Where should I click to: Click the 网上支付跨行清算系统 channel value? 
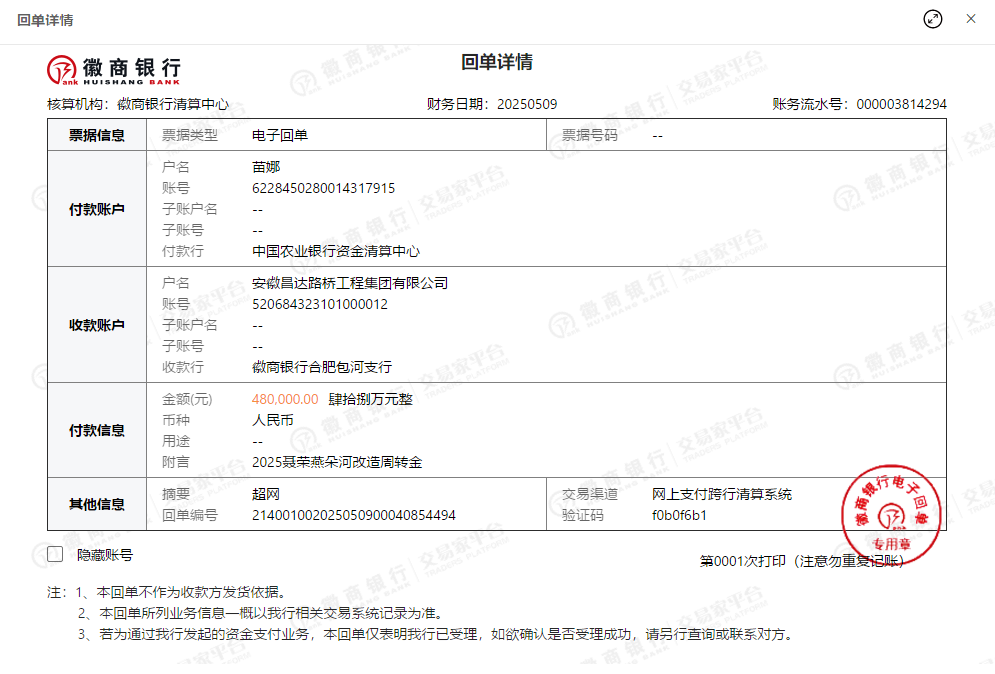[x=722, y=494]
